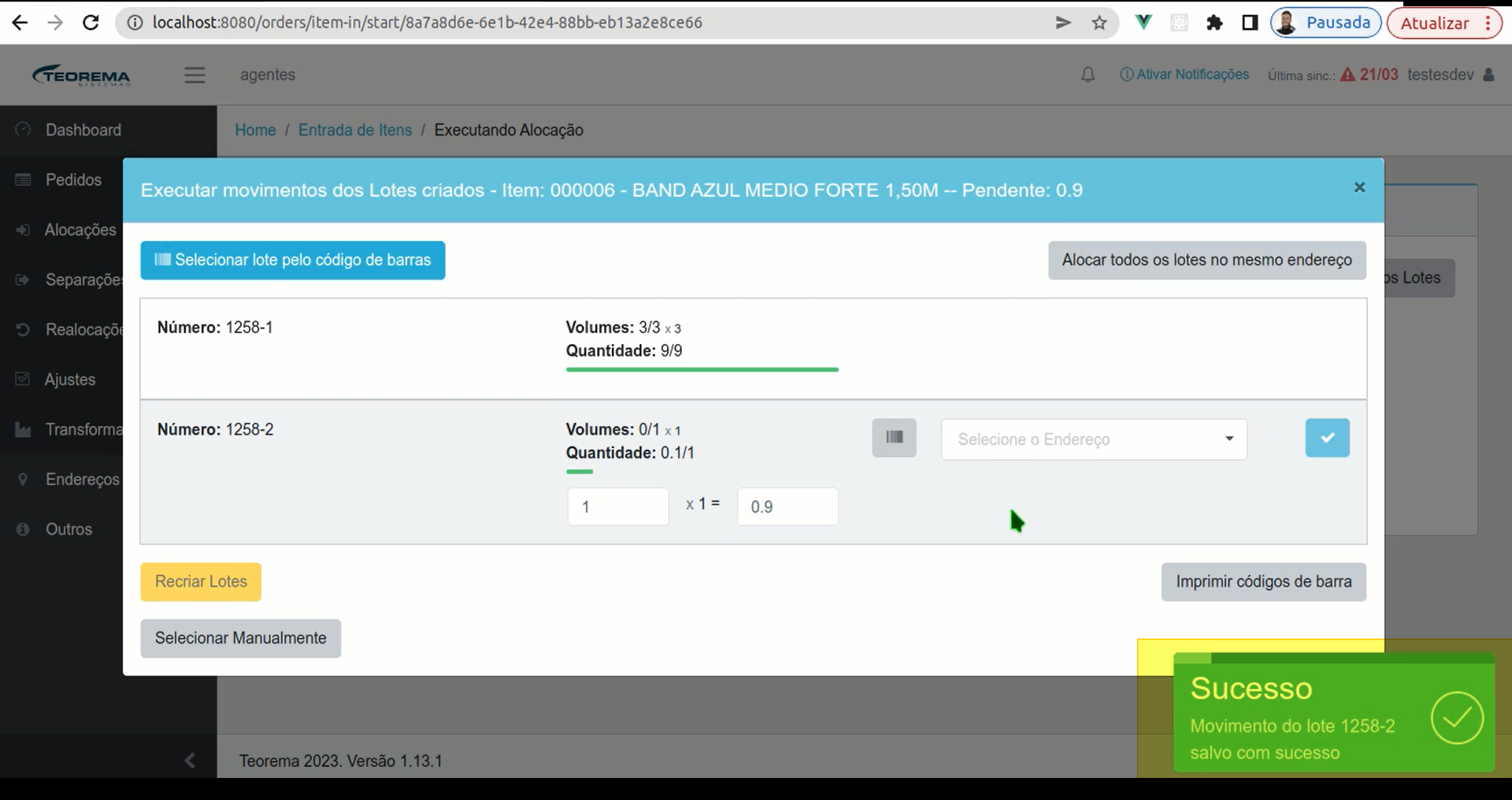Open the Selecione o Endereço dropdown

[x=1095, y=439]
